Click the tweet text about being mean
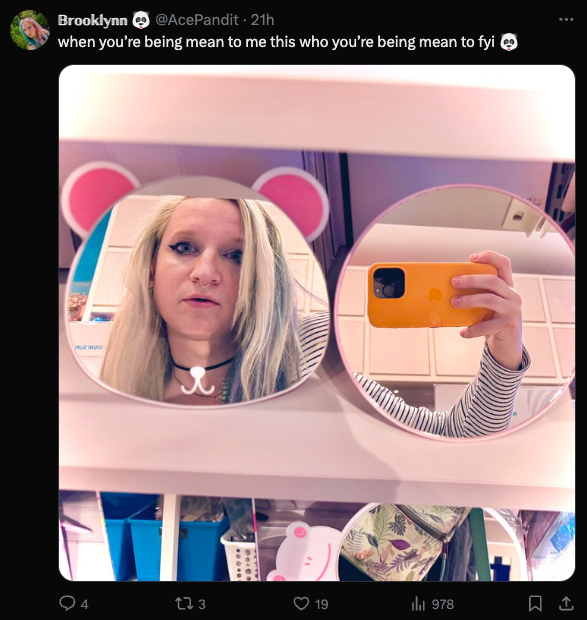Image resolution: width=587 pixels, height=620 pixels. [x=276, y=42]
